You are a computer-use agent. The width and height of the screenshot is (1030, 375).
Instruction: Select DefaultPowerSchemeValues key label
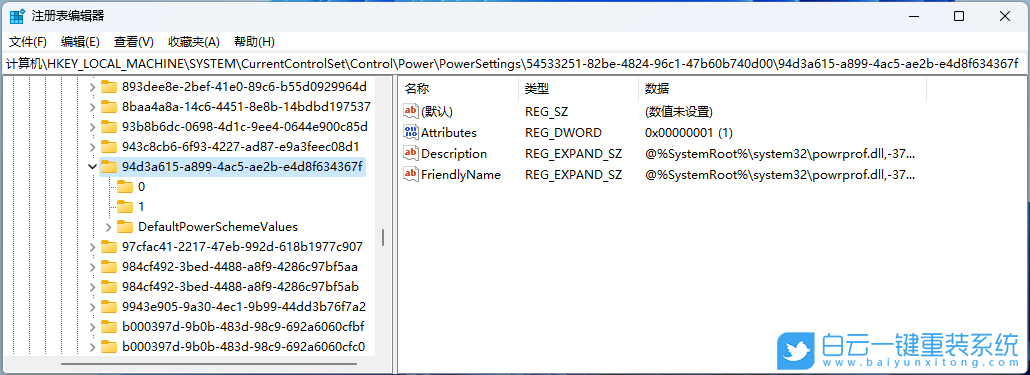click(x=217, y=227)
